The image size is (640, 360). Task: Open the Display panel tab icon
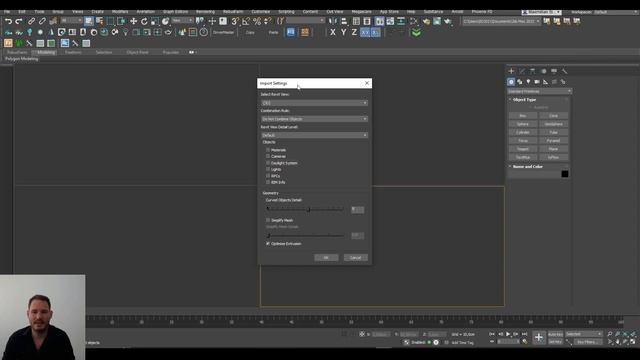[554, 71]
